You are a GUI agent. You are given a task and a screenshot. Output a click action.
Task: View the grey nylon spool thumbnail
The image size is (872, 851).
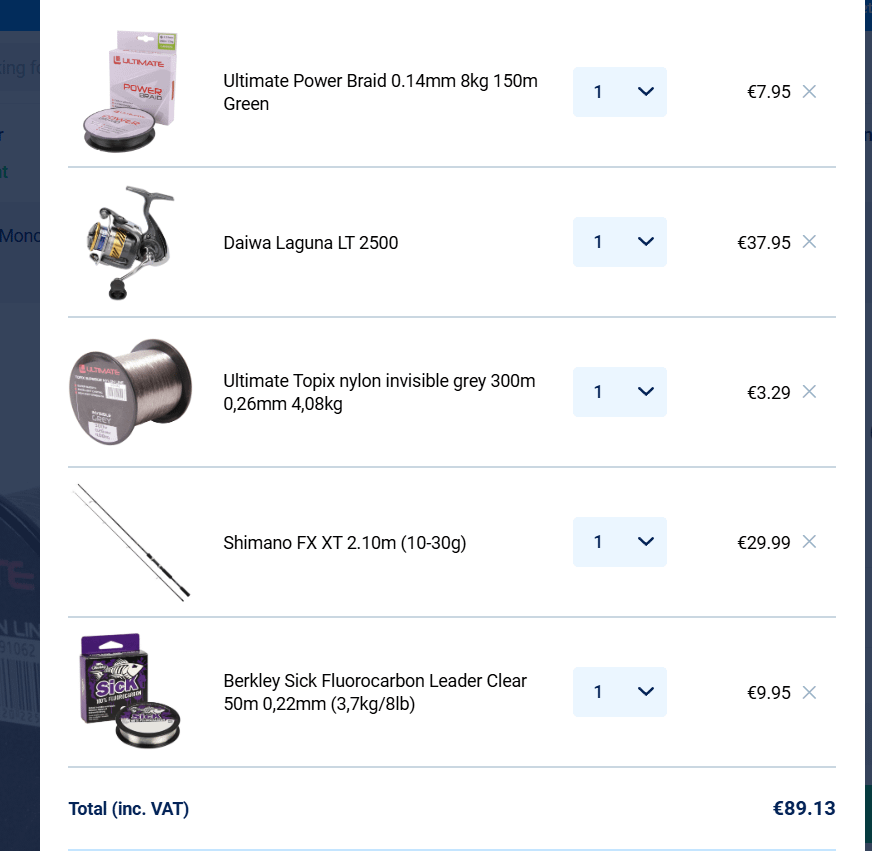pyautogui.click(x=130, y=392)
